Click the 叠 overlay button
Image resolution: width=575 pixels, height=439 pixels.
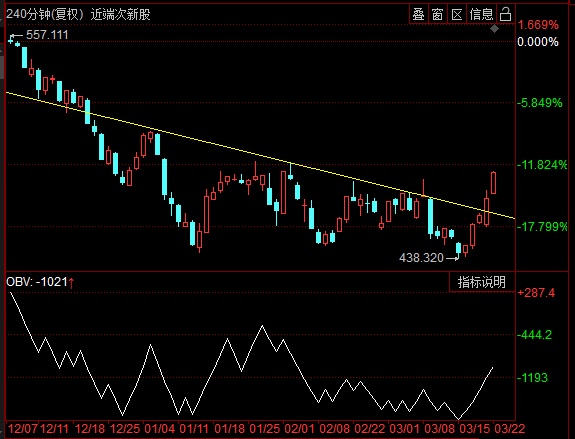(x=419, y=15)
